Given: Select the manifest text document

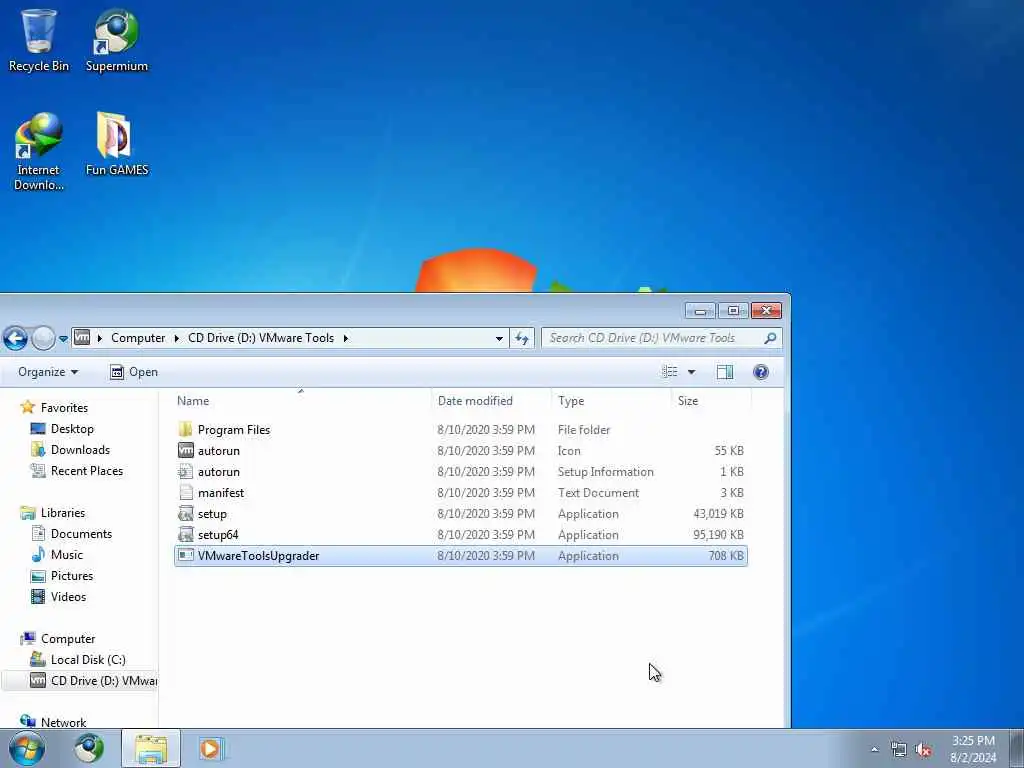Looking at the screenshot, I should point(460,492).
